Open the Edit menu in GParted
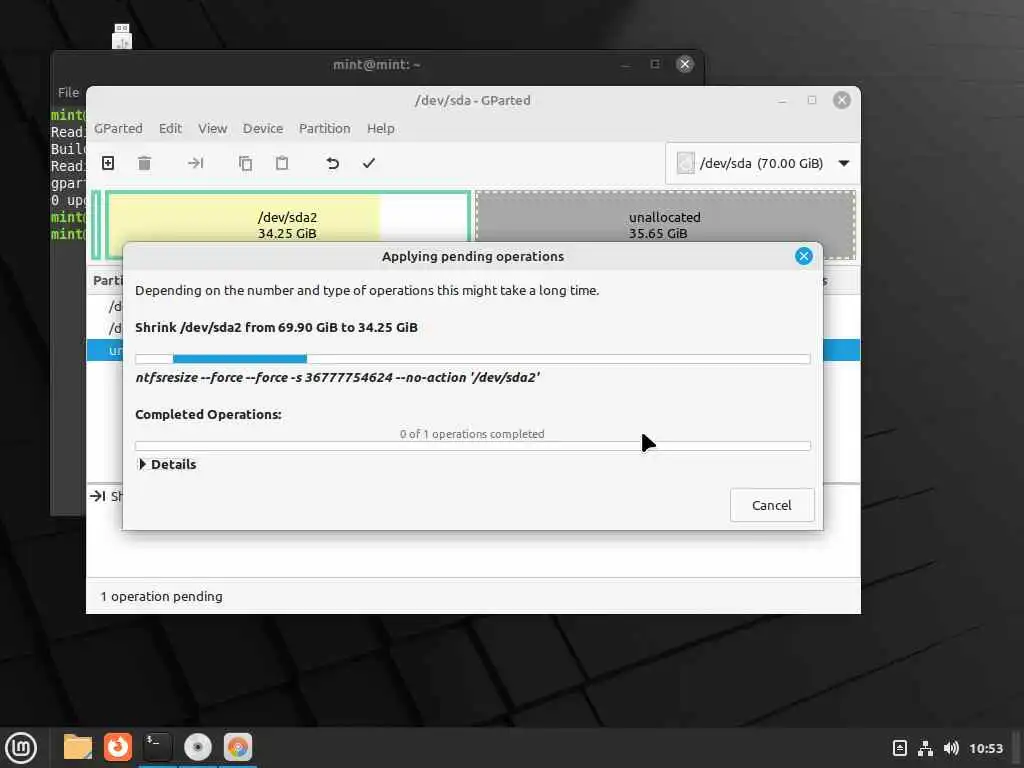Image resolution: width=1024 pixels, height=768 pixels. point(170,129)
